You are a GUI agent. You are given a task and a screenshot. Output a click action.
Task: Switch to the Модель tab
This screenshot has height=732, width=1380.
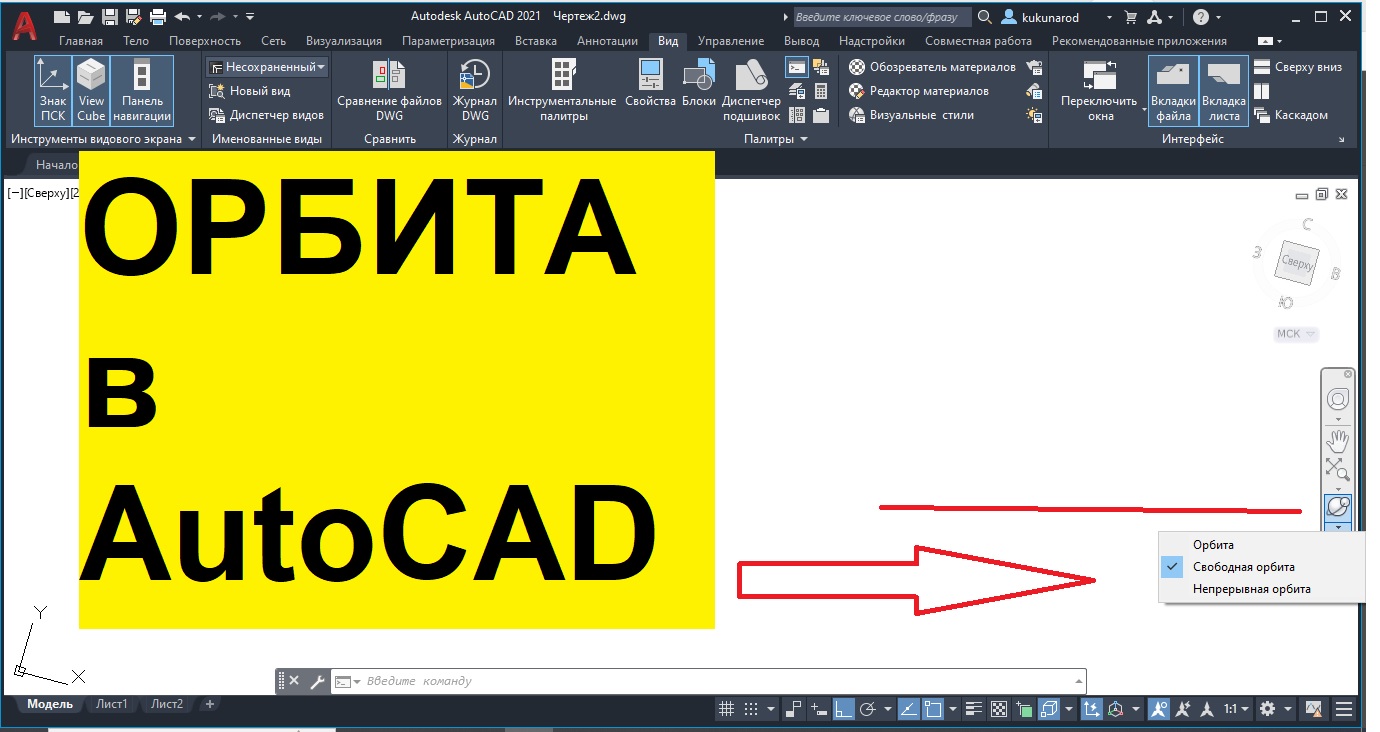(50, 704)
